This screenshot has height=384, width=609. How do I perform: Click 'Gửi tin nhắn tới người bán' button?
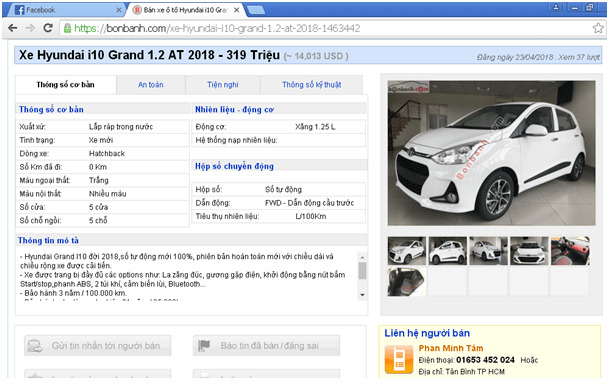(x=97, y=346)
